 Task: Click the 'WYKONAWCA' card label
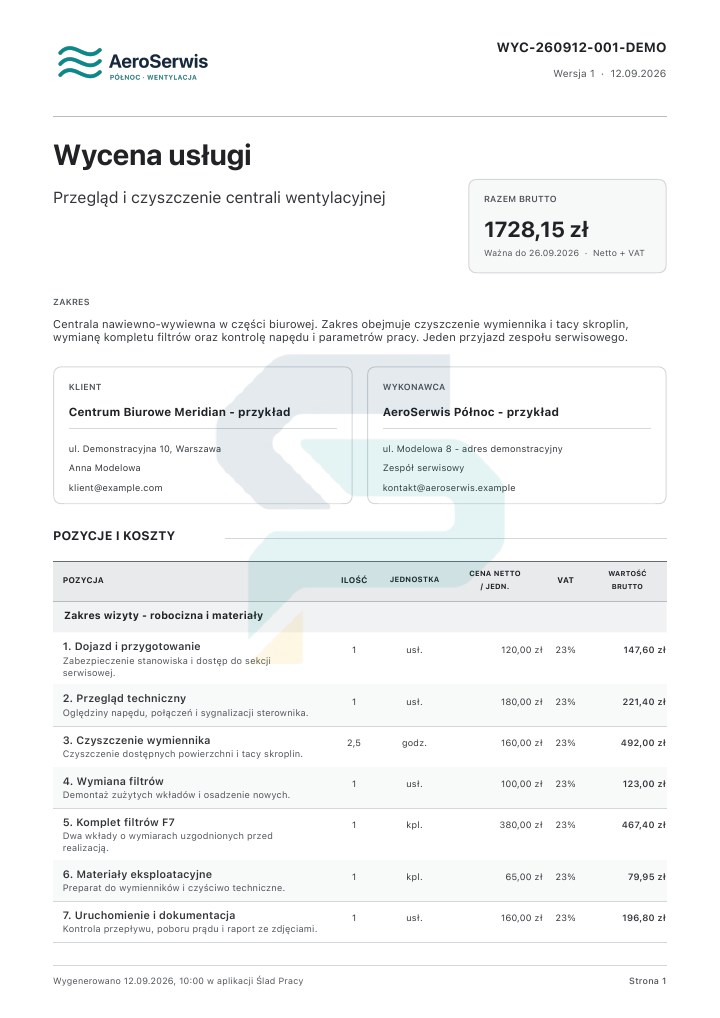pyautogui.click(x=414, y=387)
